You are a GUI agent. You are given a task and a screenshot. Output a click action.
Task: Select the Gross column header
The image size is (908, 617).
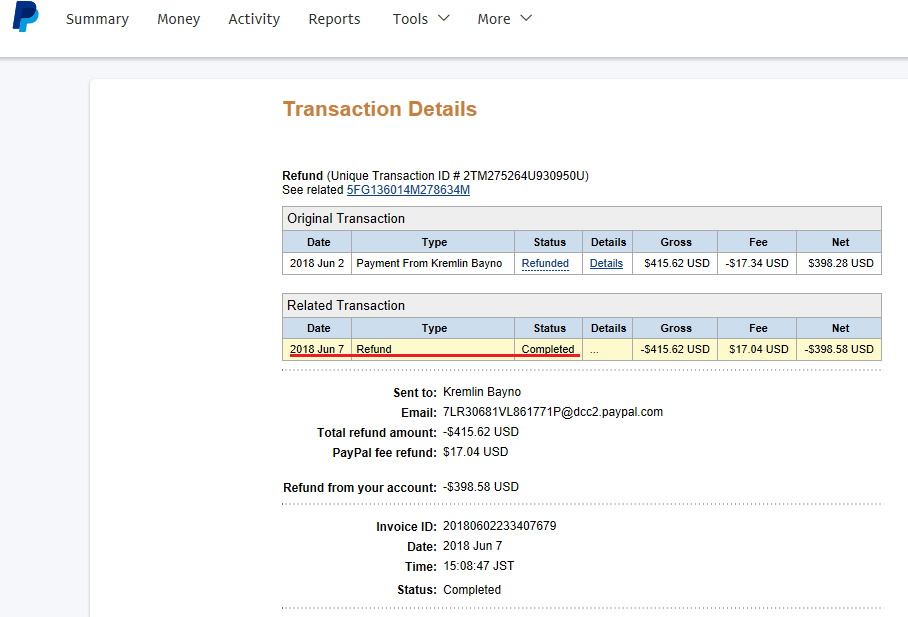(675, 242)
